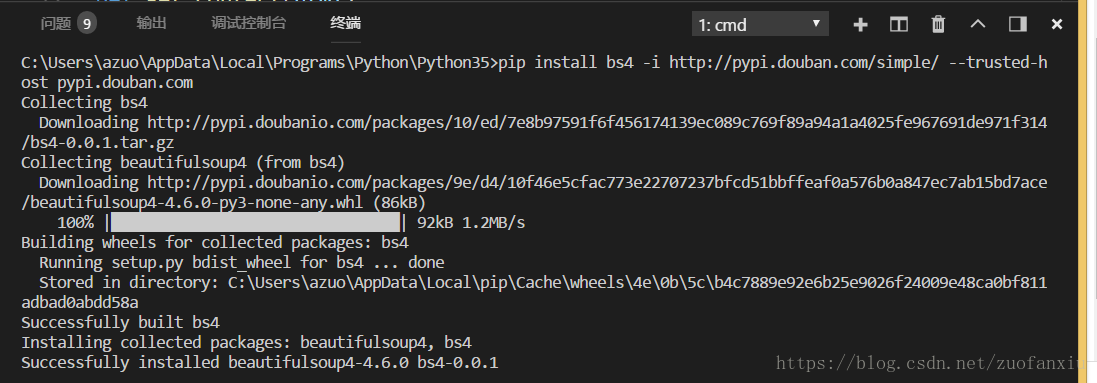Switch to the 问题 tab
This screenshot has height=383, width=1097.
(56, 23)
